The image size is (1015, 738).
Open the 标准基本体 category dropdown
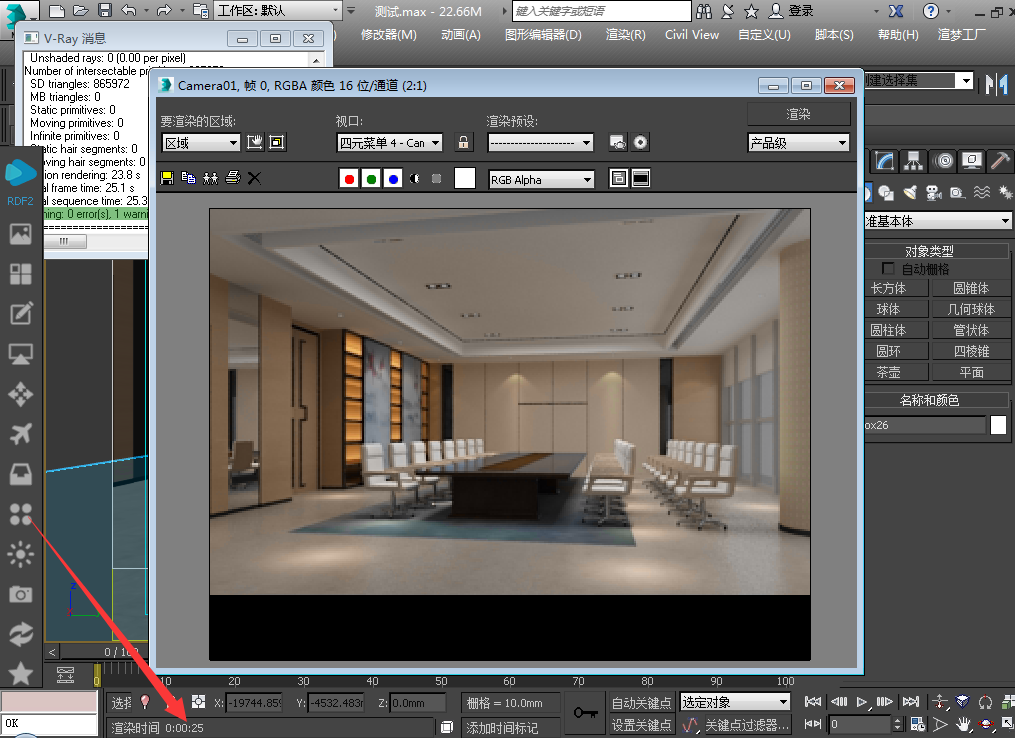(938, 221)
